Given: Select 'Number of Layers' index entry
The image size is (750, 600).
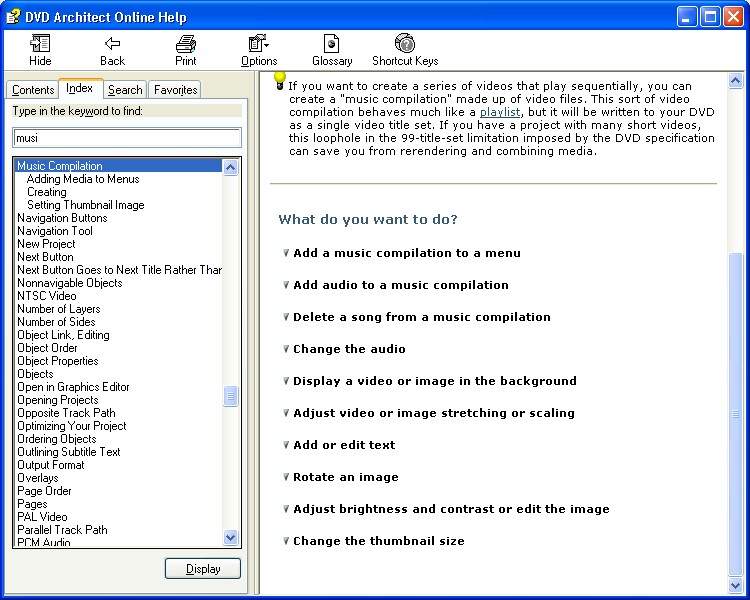Looking at the screenshot, I should (59, 309).
